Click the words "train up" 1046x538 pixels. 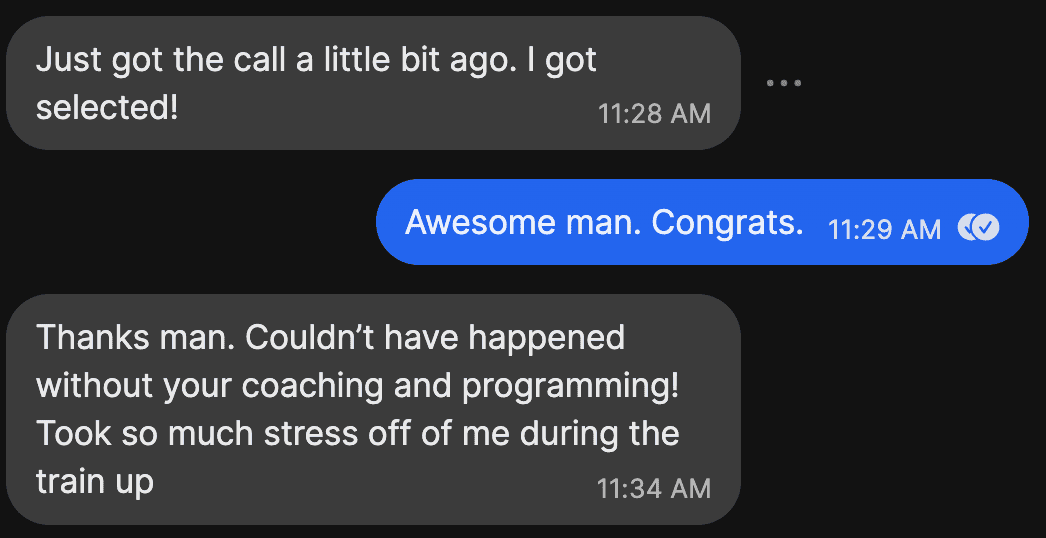tap(95, 482)
